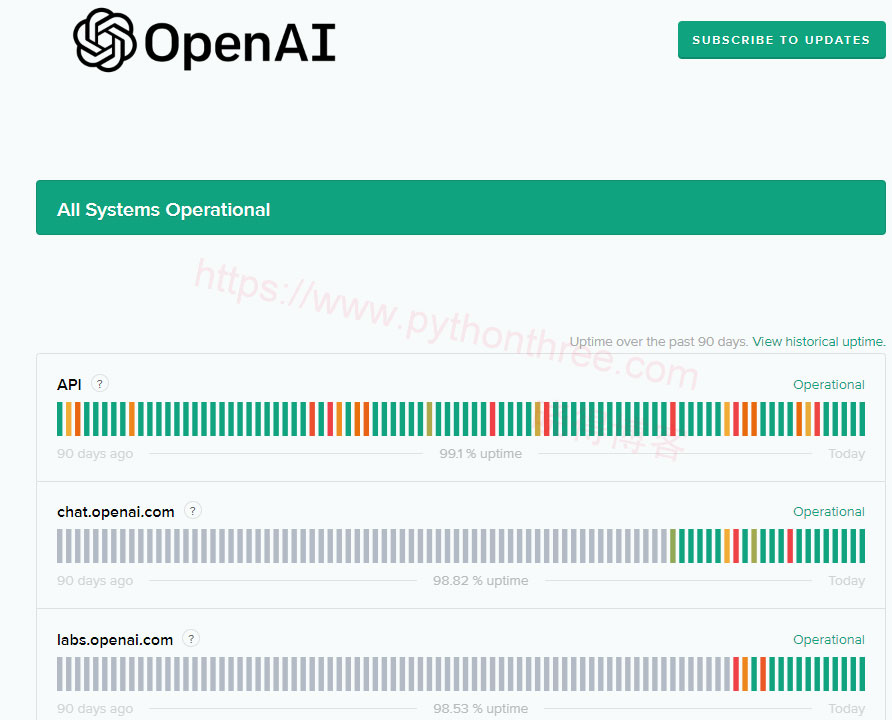
Task: Click the 98.82 % uptime value
Action: (x=480, y=580)
